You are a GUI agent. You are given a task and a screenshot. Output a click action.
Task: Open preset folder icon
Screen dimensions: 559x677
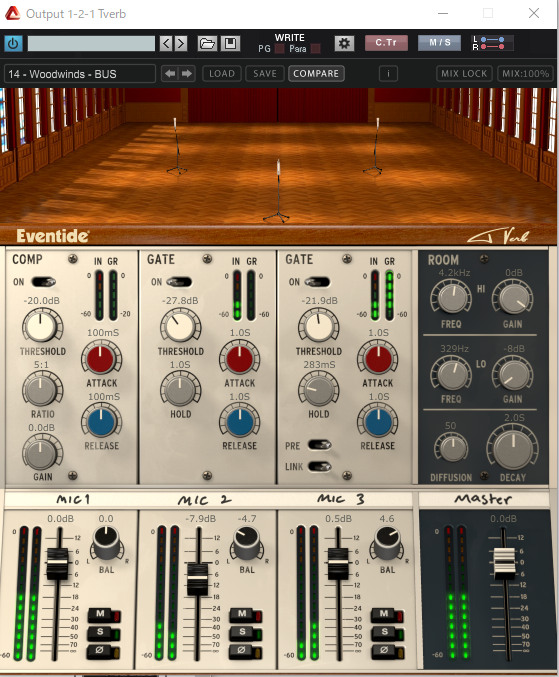point(207,43)
